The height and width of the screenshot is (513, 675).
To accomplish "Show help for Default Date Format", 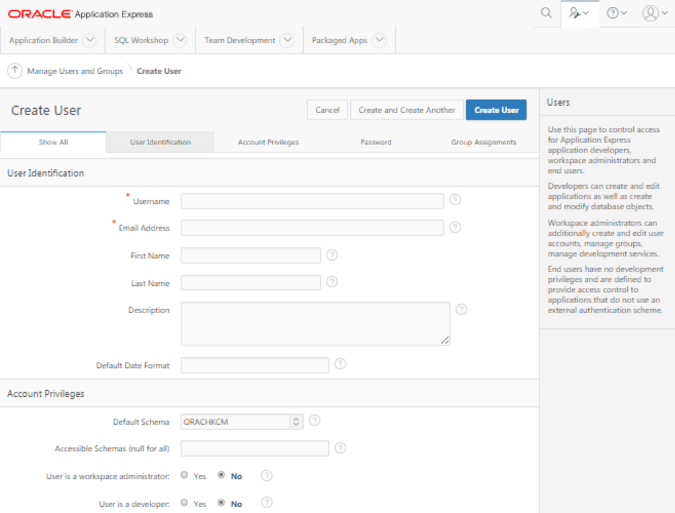I will (340, 364).
